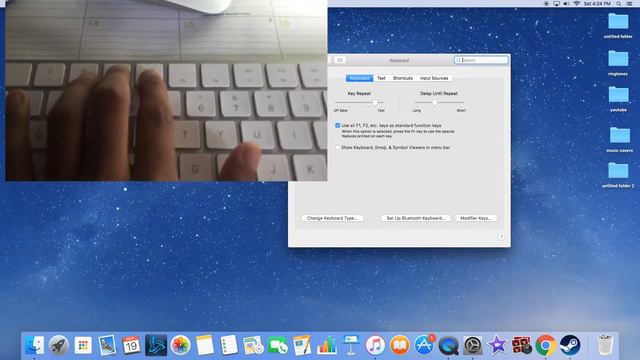640x360 pixels.
Task: Click Modifier Keys button
Action: pyautogui.click(x=476, y=218)
